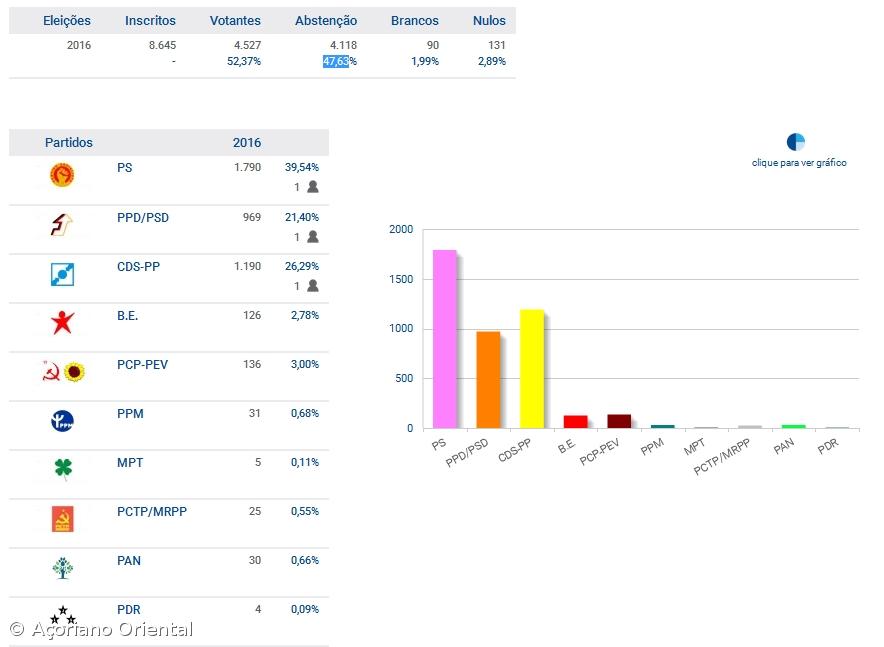This screenshot has width=884, height=647.
Task: Click the CDS-PP blue square logo
Action: (x=63, y=274)
